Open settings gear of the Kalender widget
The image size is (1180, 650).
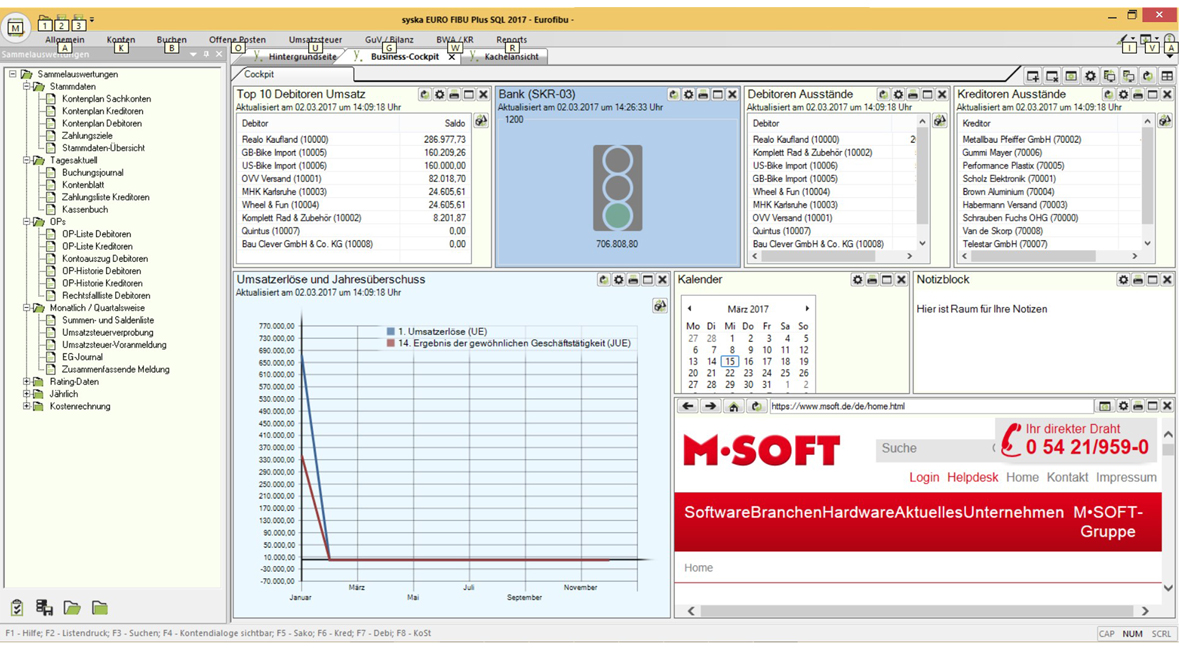tap(857, 281)
